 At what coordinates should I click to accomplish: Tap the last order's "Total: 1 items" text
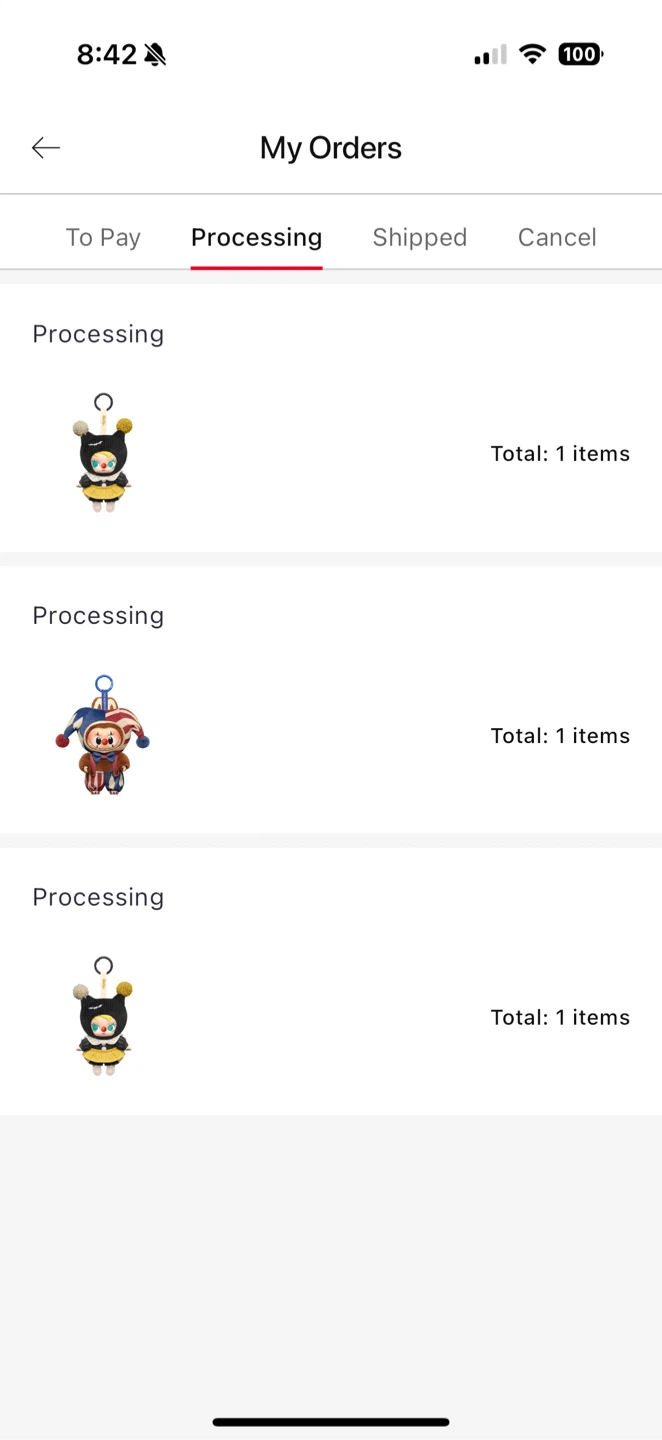click(x=560, y=1018)
